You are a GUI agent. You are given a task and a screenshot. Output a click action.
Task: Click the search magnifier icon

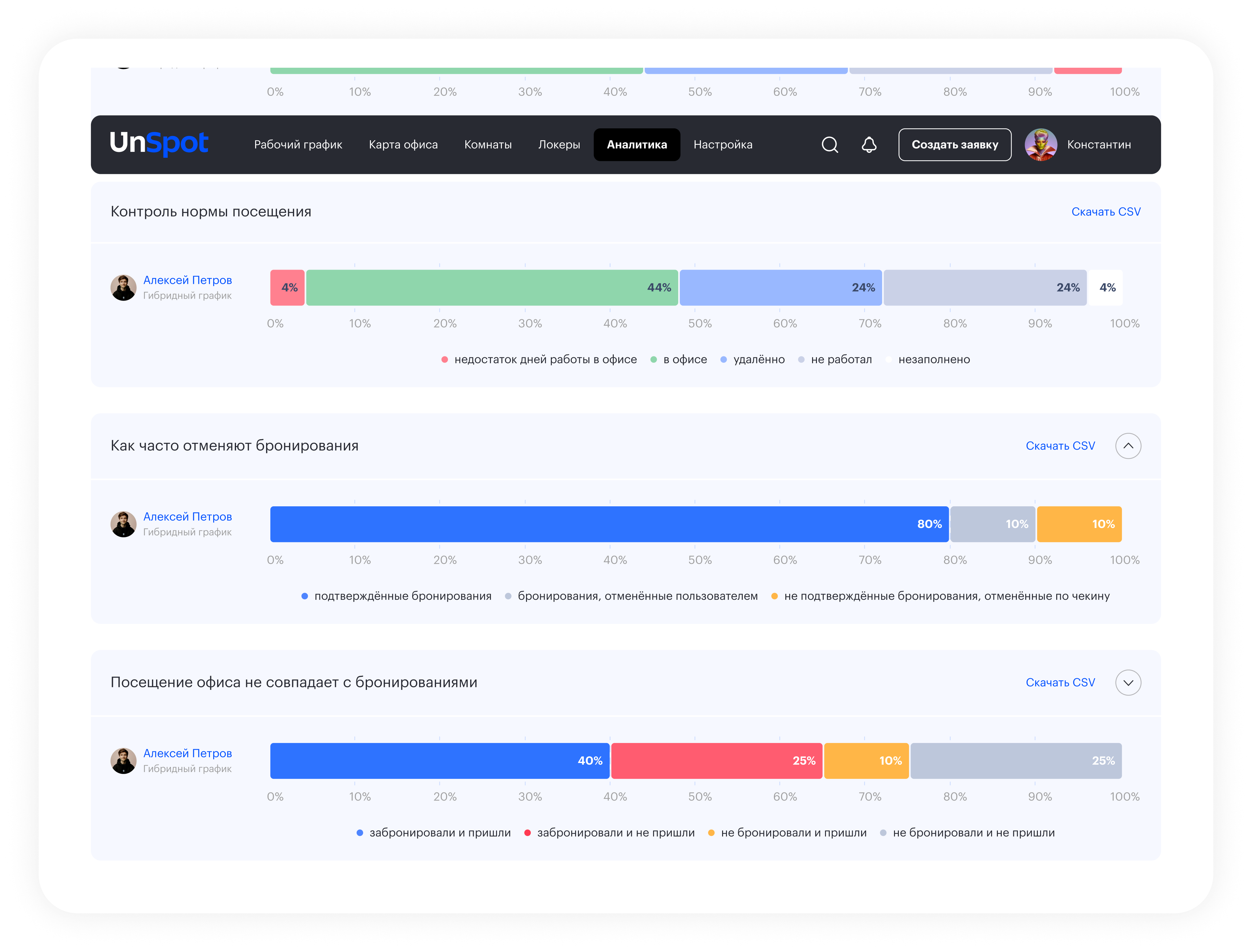pyautogui.click(x=830, y=145)
